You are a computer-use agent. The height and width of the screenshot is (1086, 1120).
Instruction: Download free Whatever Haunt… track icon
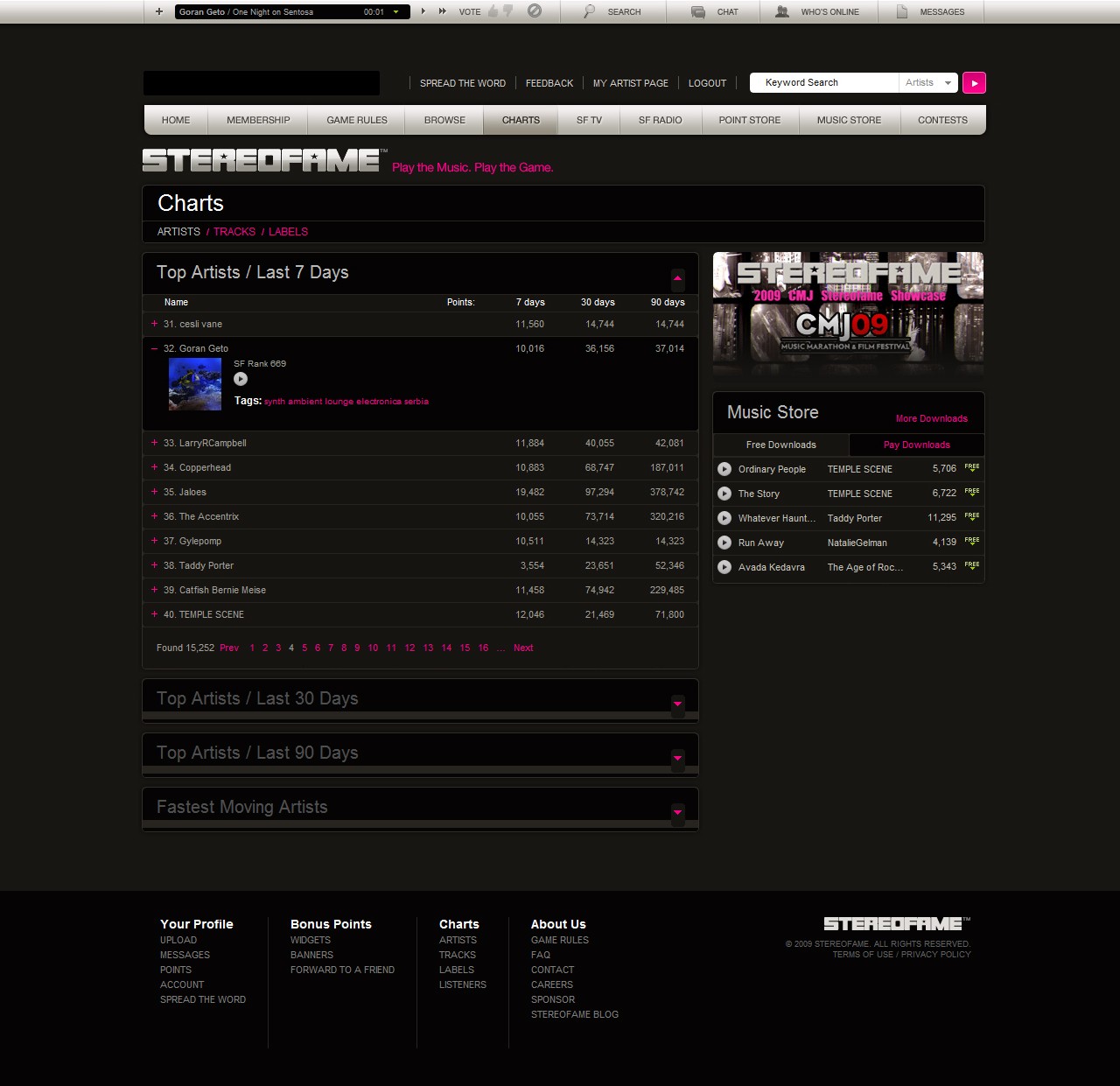pos(972,516)
